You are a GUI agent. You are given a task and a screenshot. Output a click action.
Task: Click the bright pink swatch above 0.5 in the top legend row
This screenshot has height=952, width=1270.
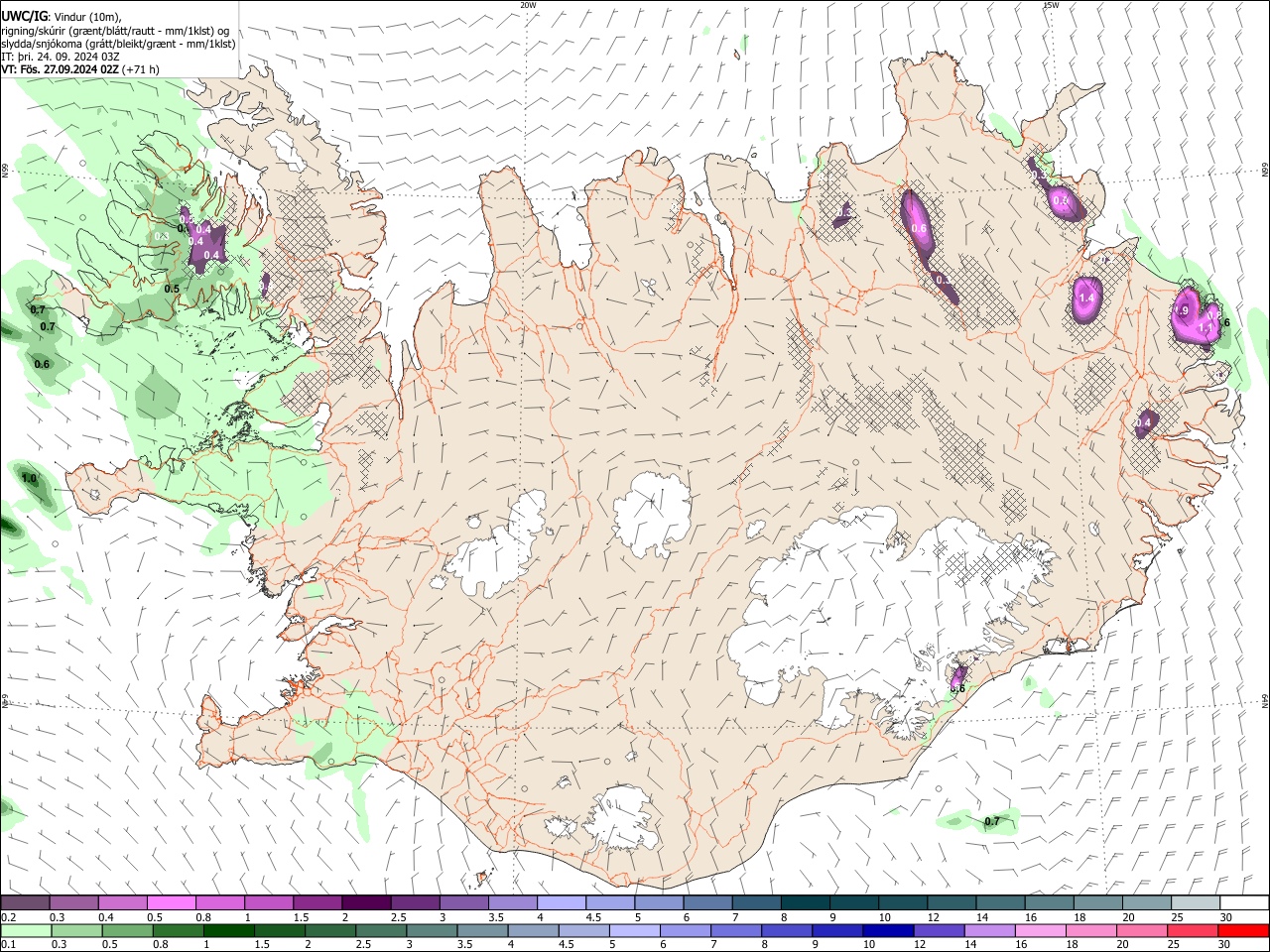click(171, 903)
